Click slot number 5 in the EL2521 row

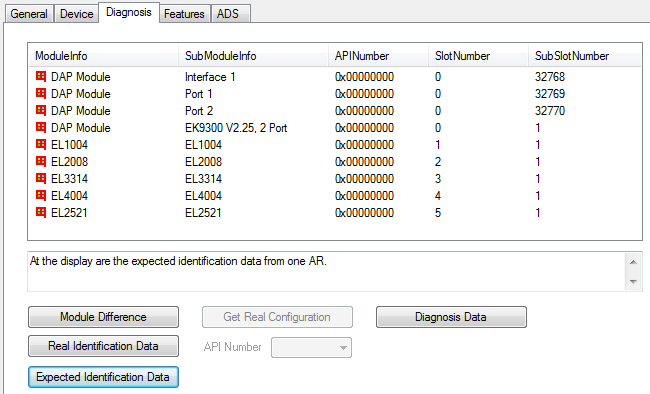(438, 213)
